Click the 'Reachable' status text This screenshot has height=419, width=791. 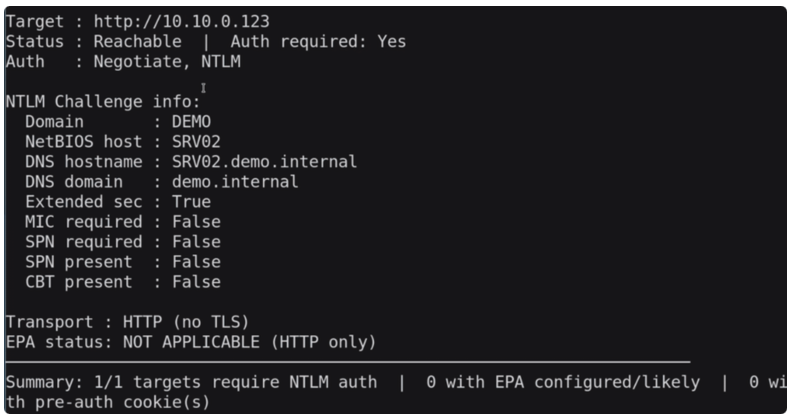pos(137,42)
